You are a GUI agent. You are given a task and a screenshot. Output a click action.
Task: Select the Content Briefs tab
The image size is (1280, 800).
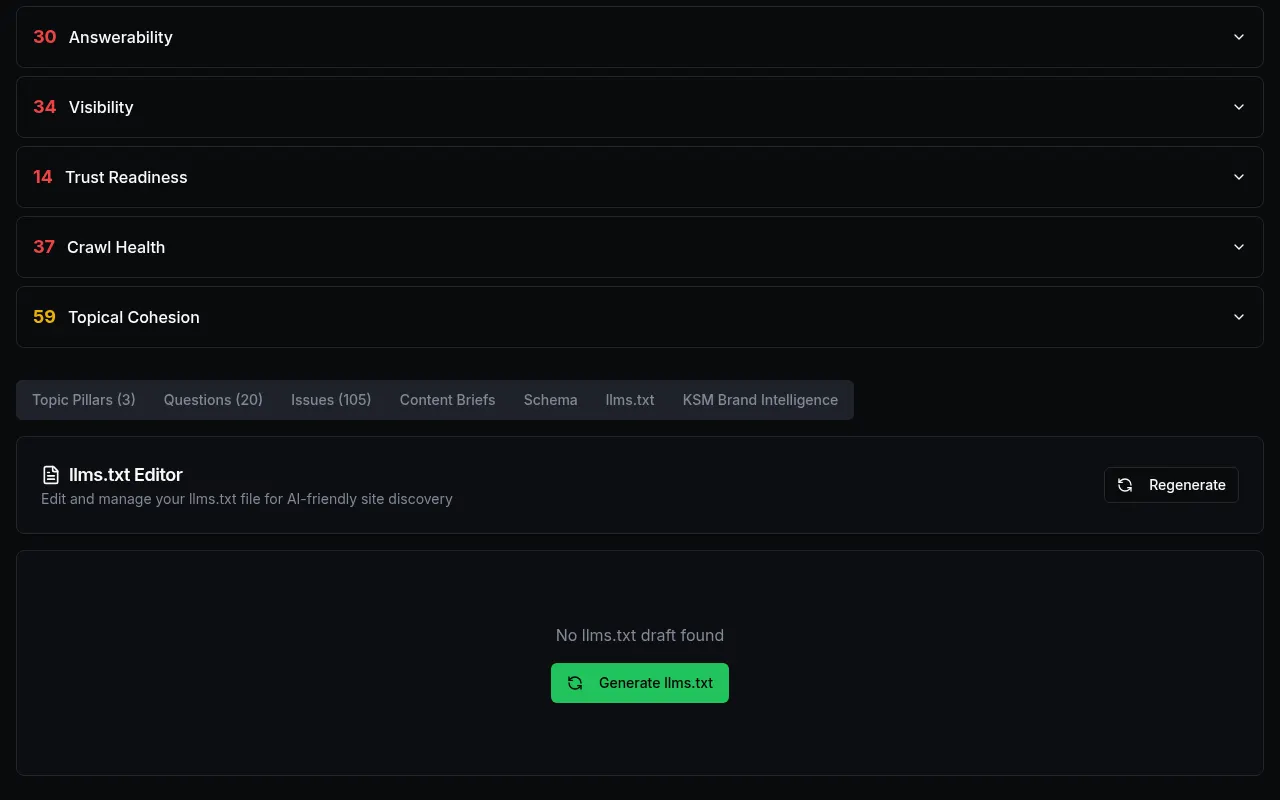click(x=447, y=400)
